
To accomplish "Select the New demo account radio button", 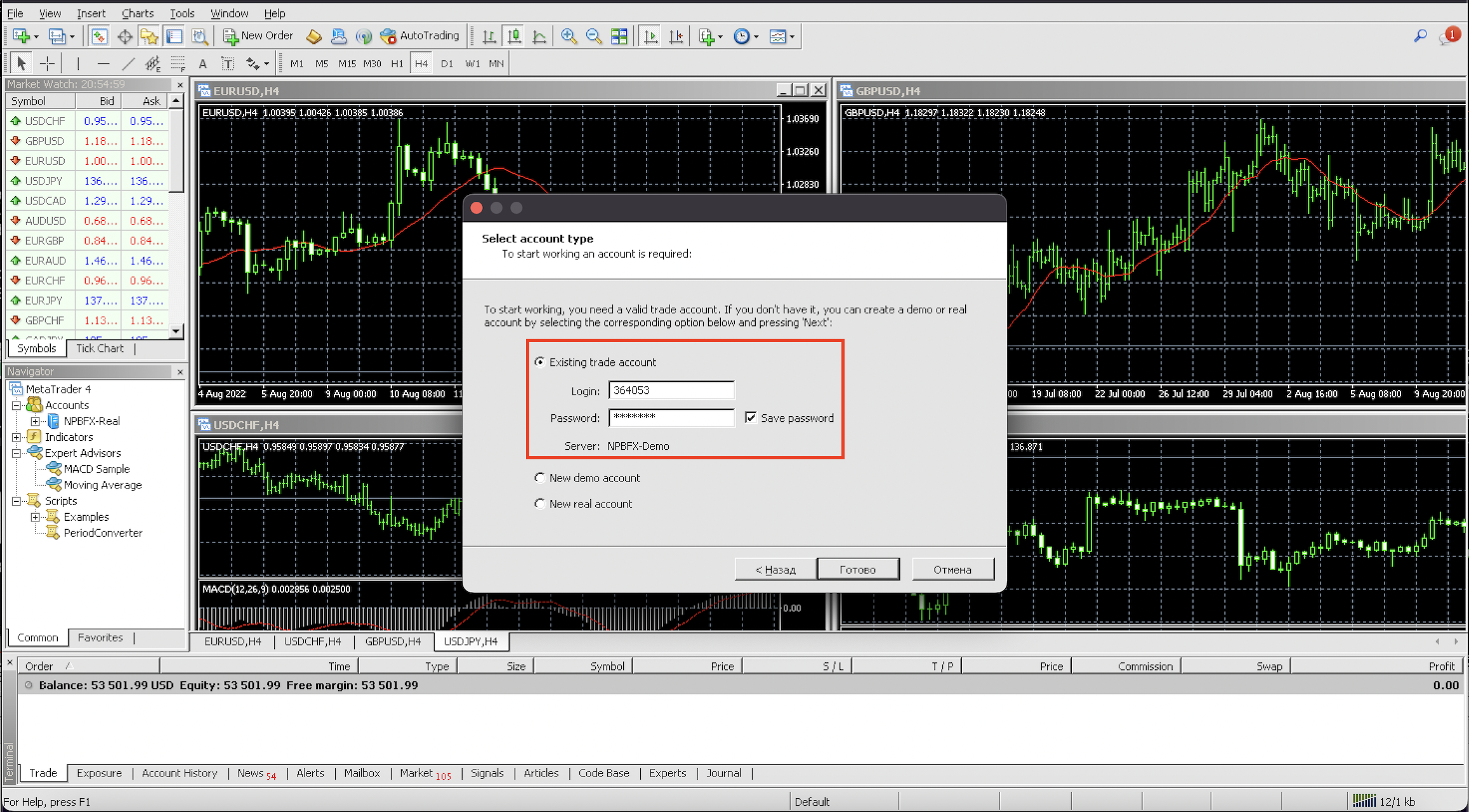I will pyautogui.click(x=539, y=478).
